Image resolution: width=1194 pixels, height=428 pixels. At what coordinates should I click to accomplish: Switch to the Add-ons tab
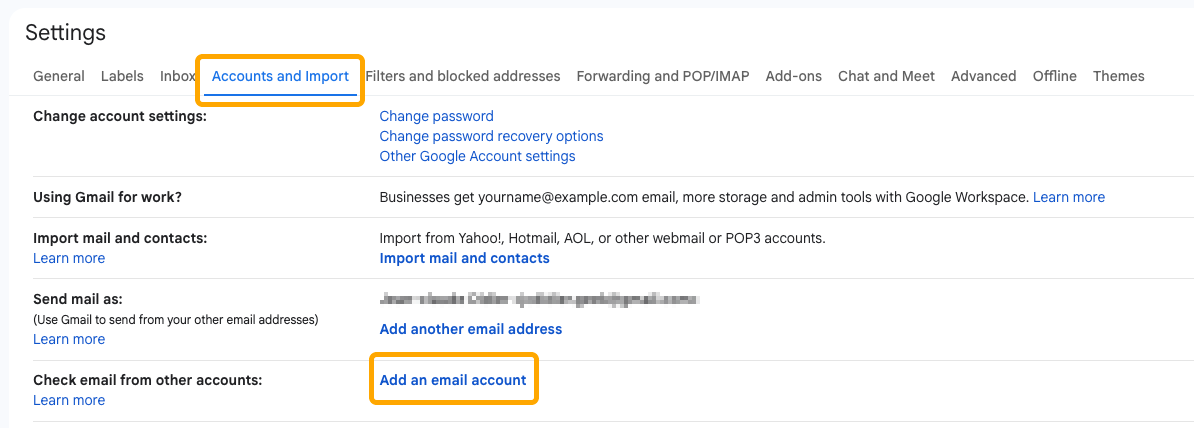pyautogui.click(x=793, y=76)
